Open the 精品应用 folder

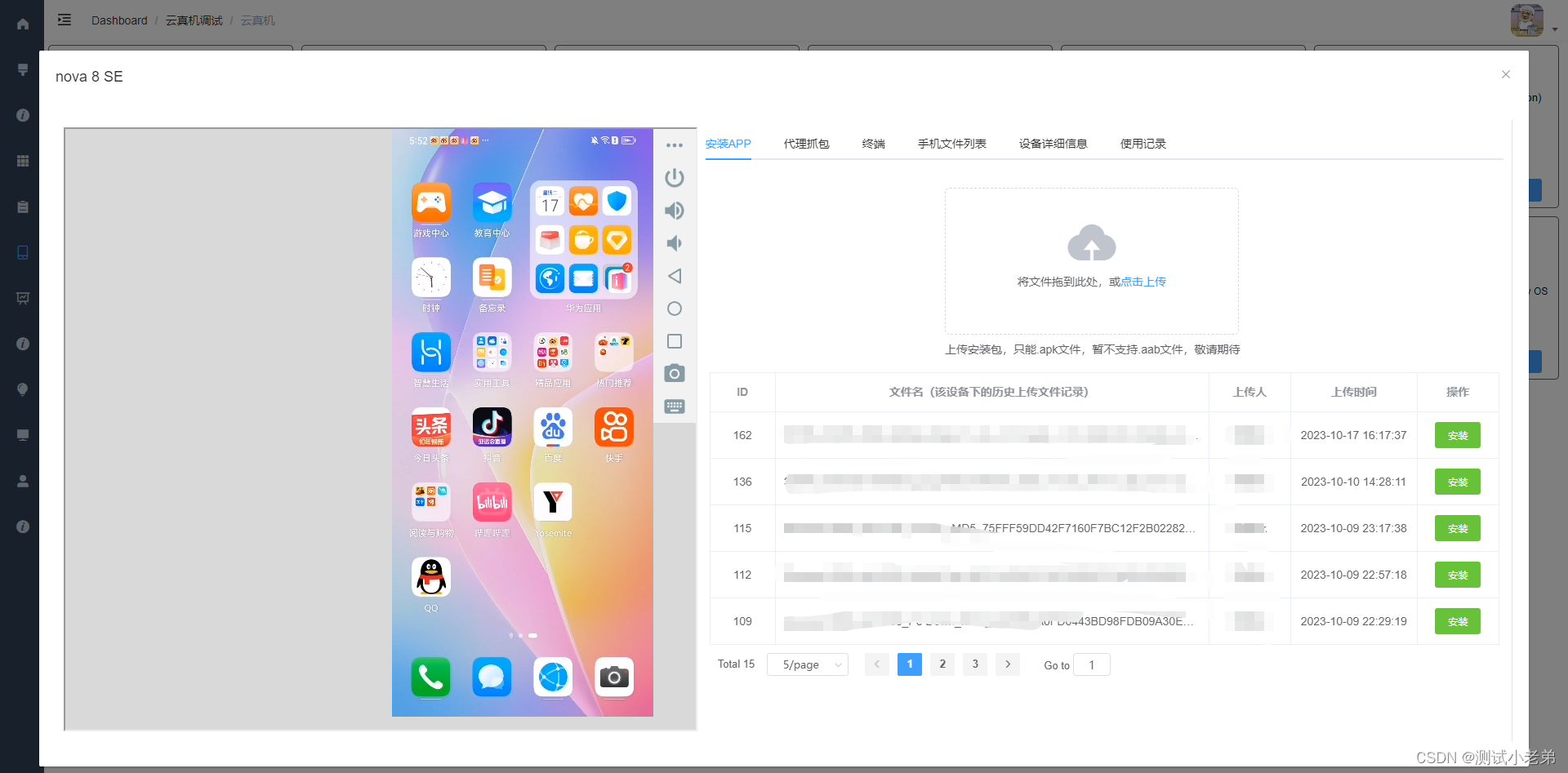[553, 353]
